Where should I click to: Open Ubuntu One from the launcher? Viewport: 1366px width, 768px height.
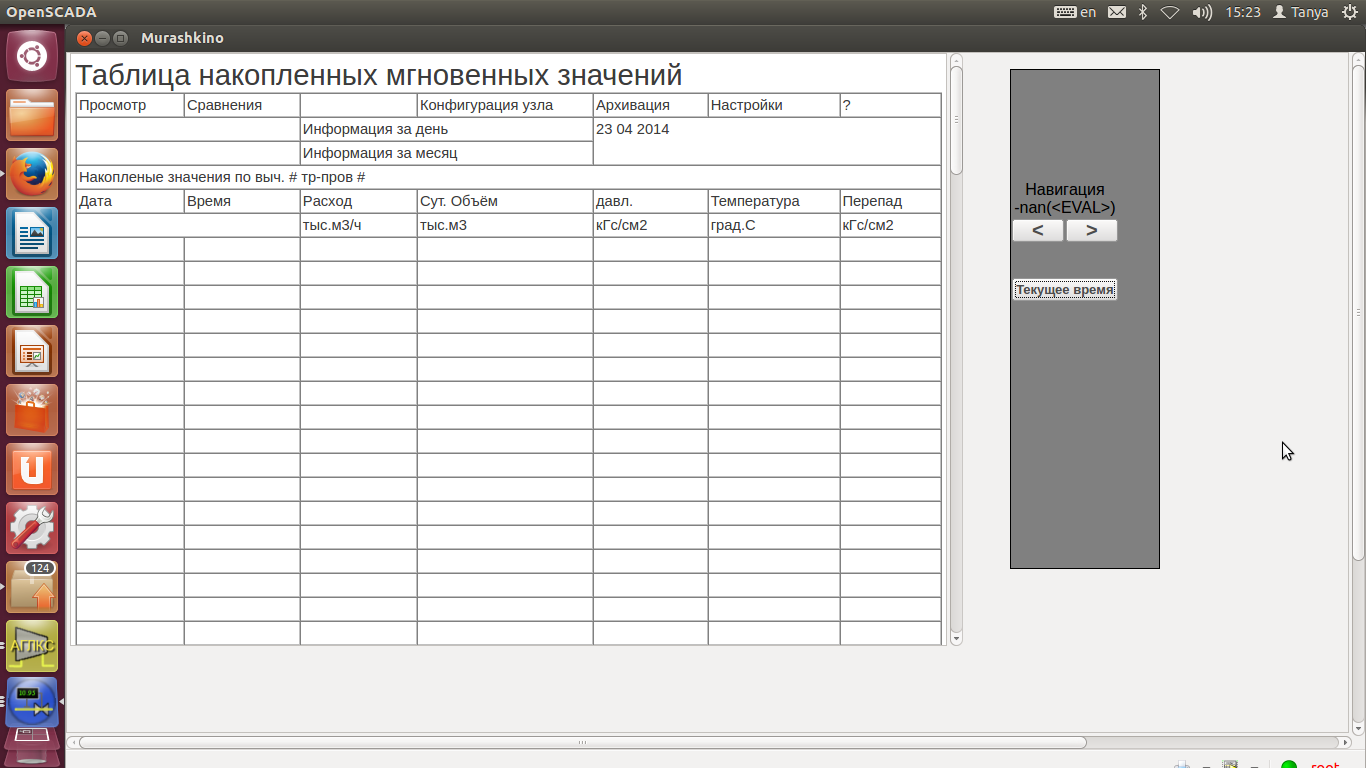click(x=32, y=469)
